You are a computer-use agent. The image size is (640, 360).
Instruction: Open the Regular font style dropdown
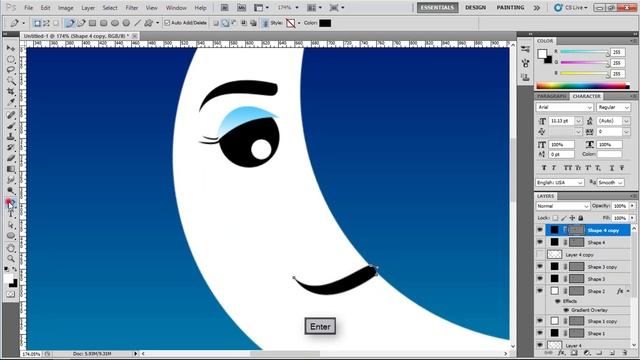point(613,107)
